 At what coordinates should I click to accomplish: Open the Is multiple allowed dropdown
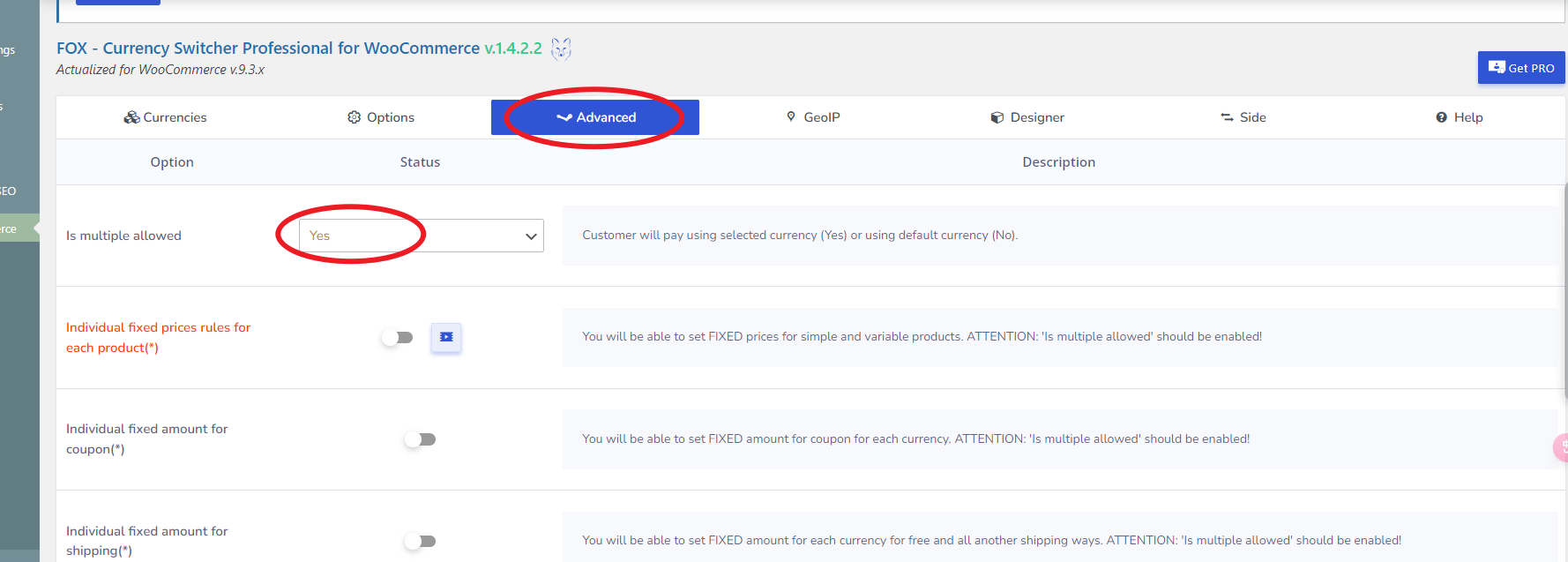[x=422, y=236]
